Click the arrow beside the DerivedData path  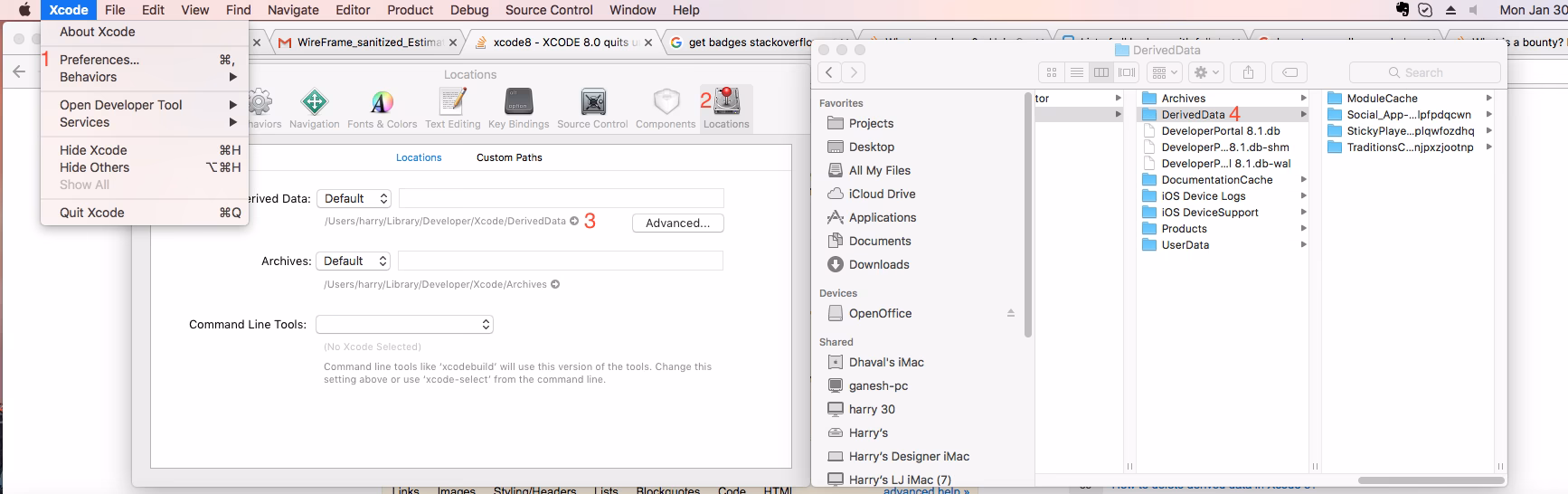574,221
